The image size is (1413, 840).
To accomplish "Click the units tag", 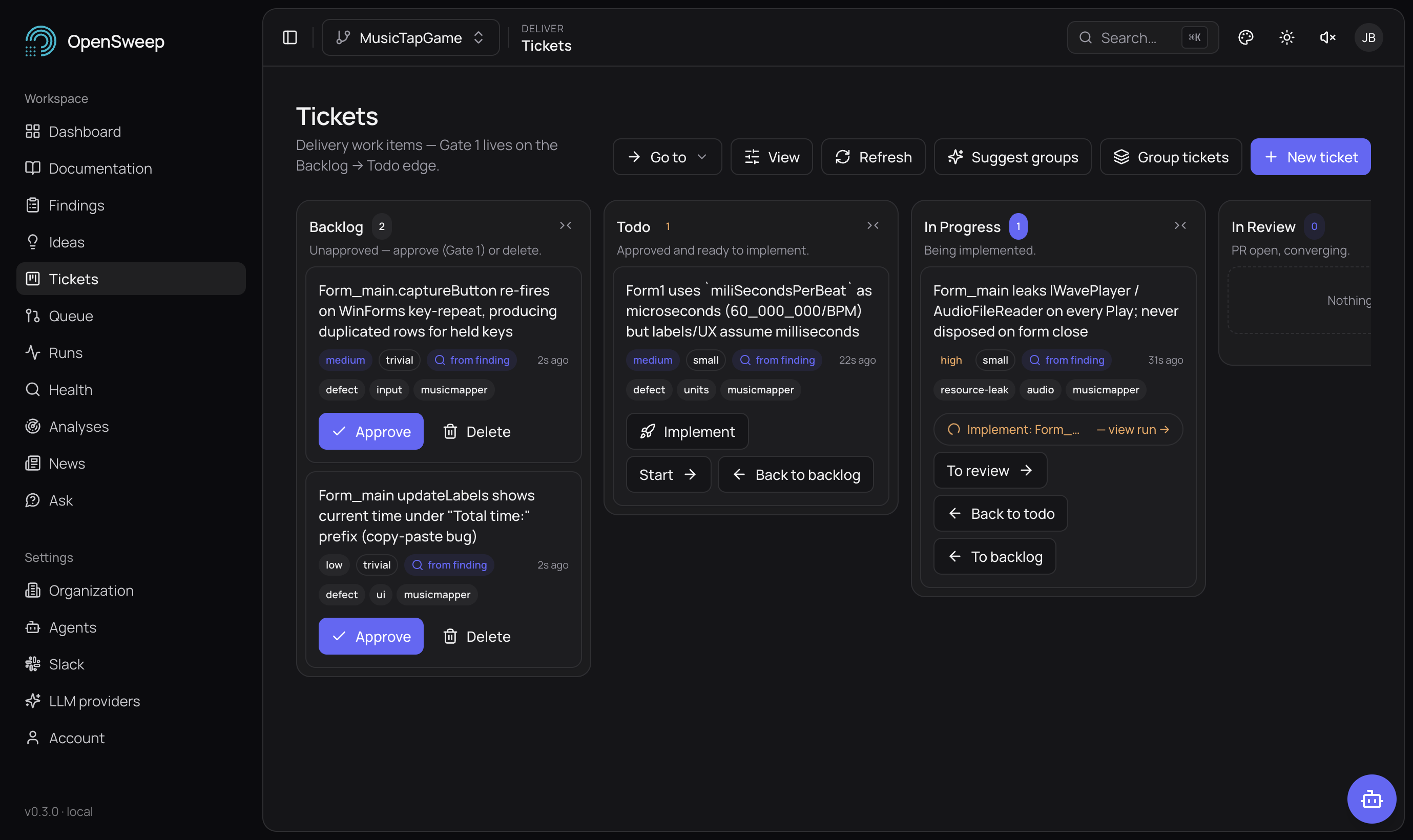I will click(696, 389).
